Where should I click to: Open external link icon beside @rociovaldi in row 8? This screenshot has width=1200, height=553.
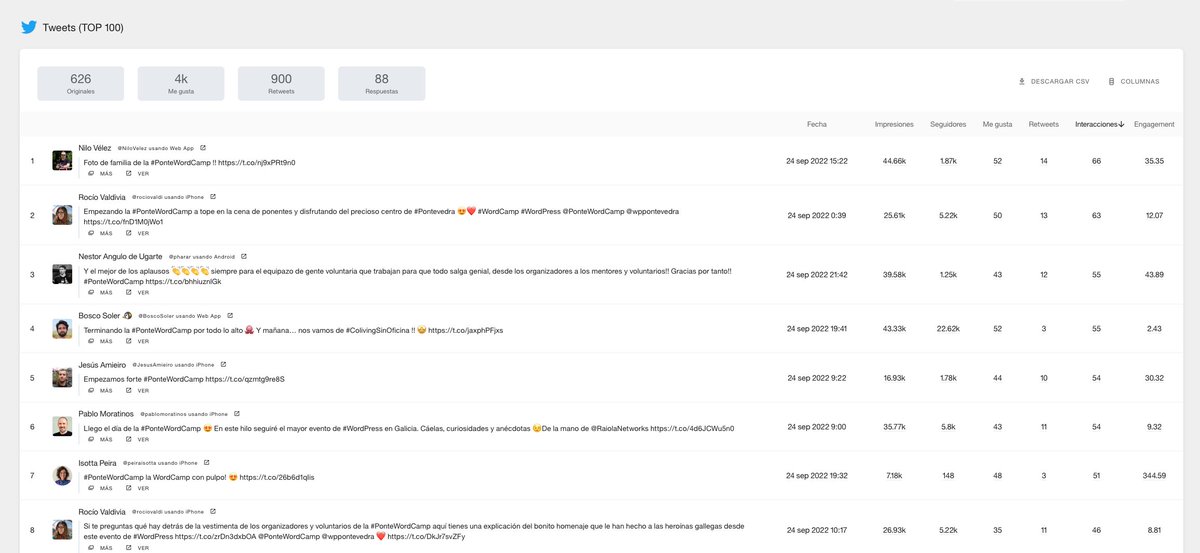(x=213, y=512)
